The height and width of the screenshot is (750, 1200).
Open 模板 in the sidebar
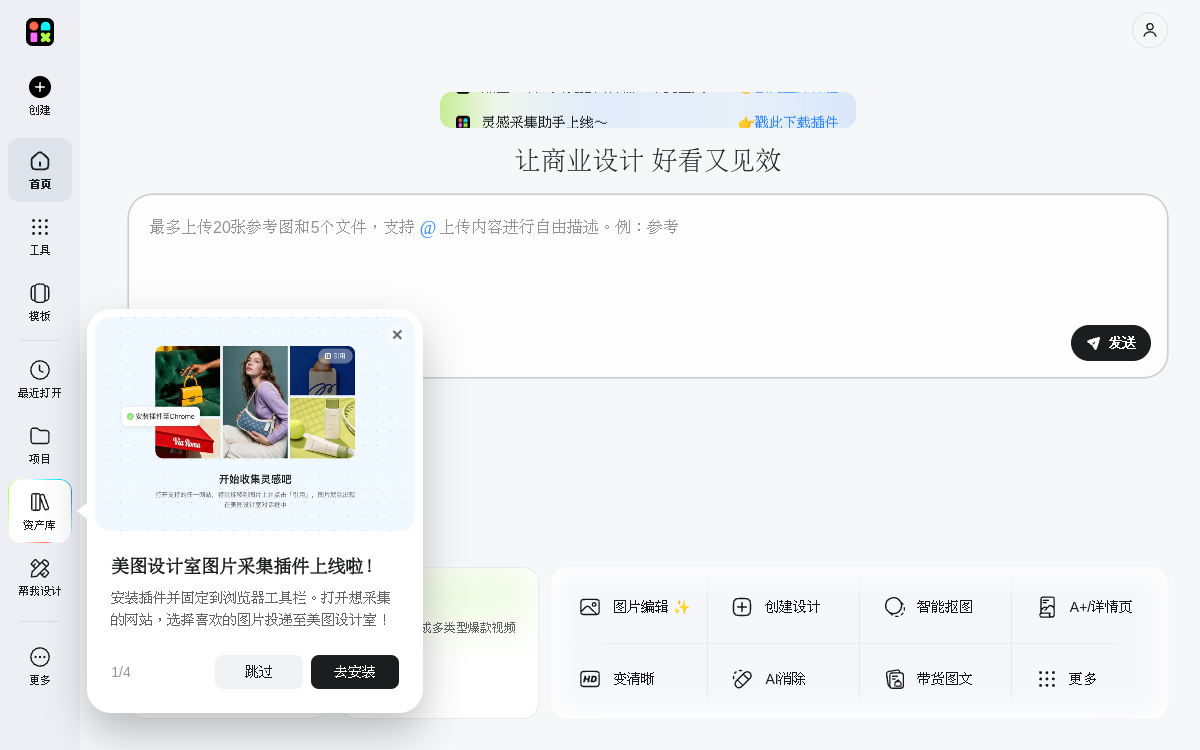(40, 303)
